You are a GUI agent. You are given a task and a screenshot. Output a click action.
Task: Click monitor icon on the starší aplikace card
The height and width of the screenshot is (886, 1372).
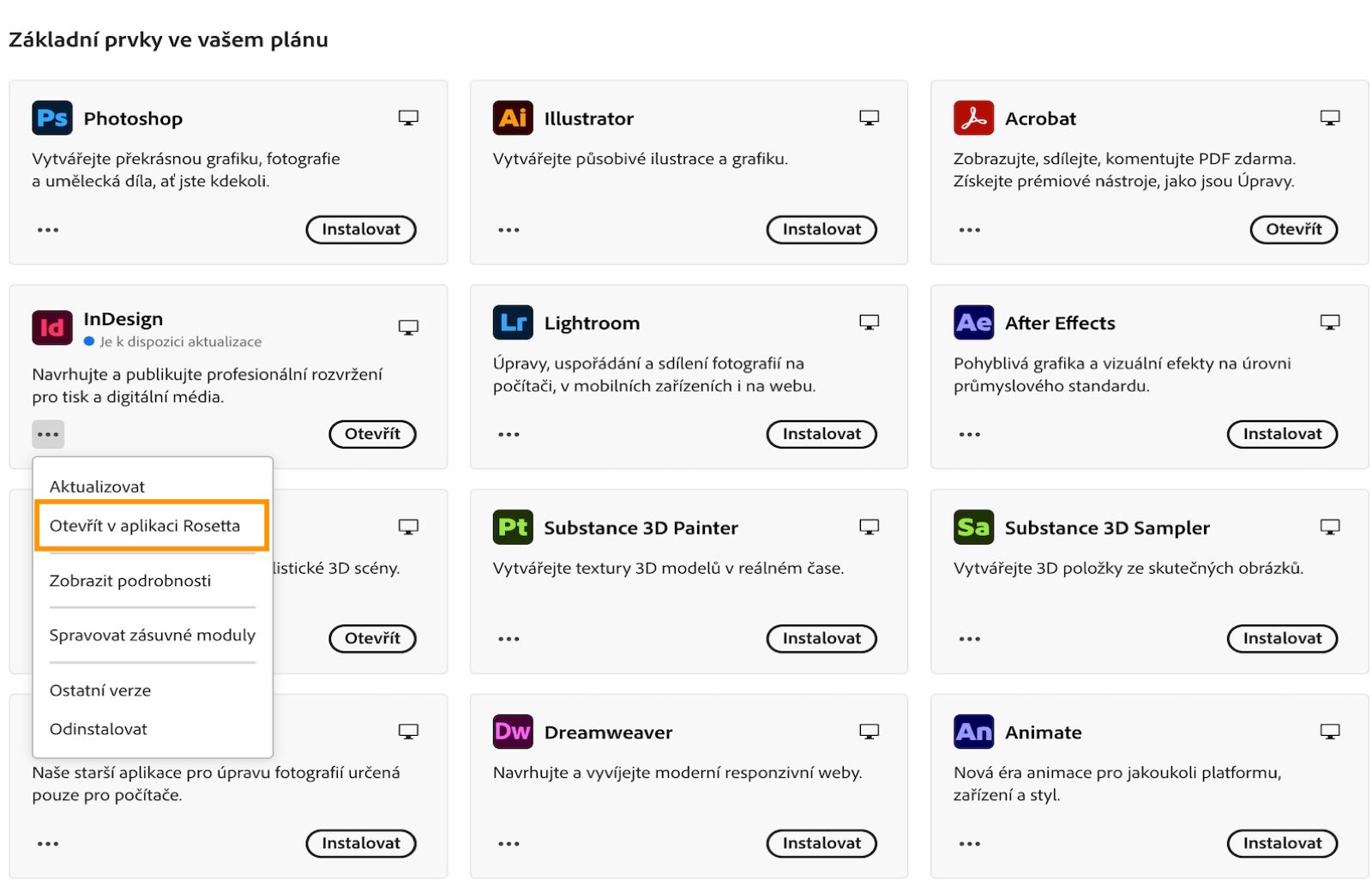[408, 732]
